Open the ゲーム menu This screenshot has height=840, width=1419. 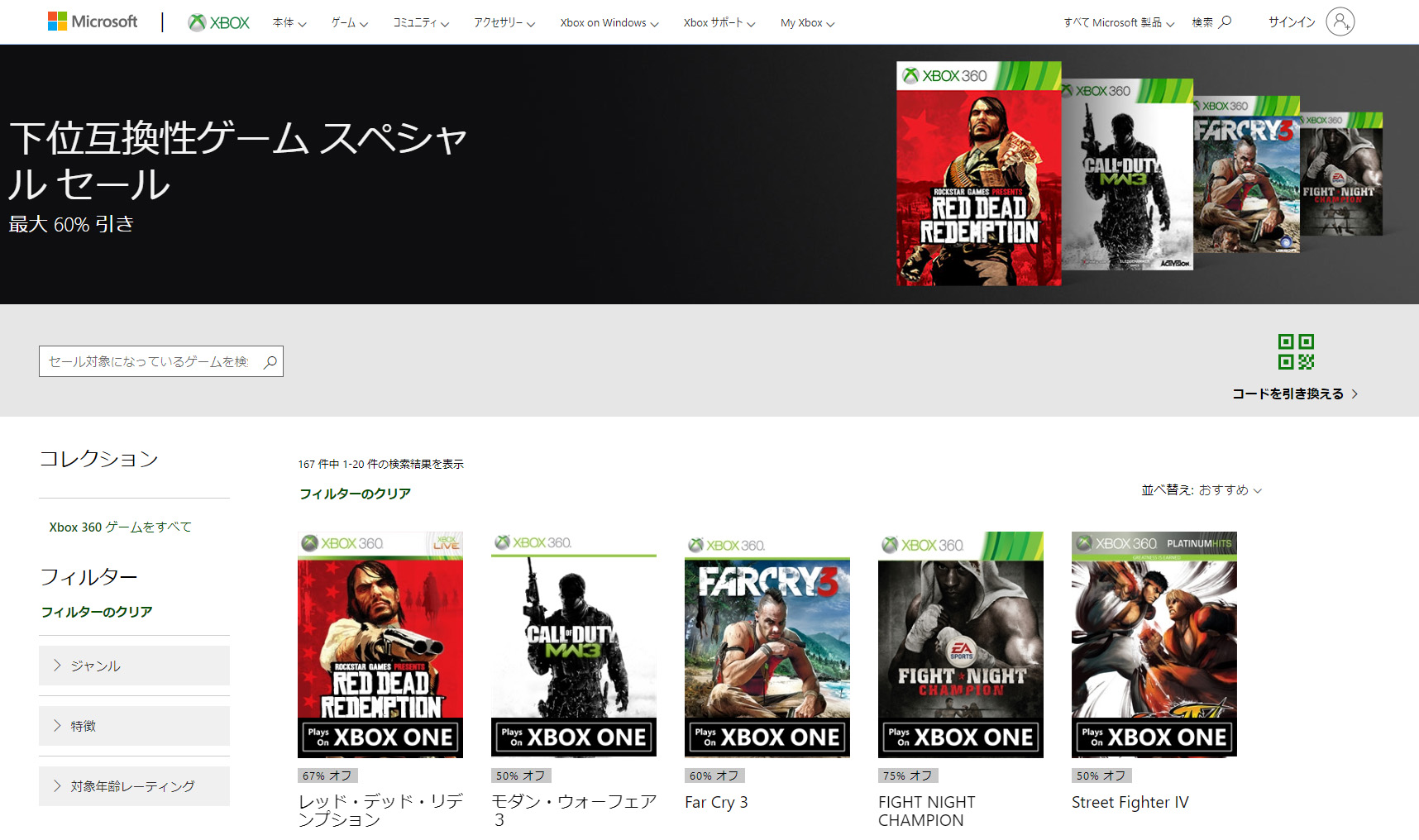(x=350, y=23)
